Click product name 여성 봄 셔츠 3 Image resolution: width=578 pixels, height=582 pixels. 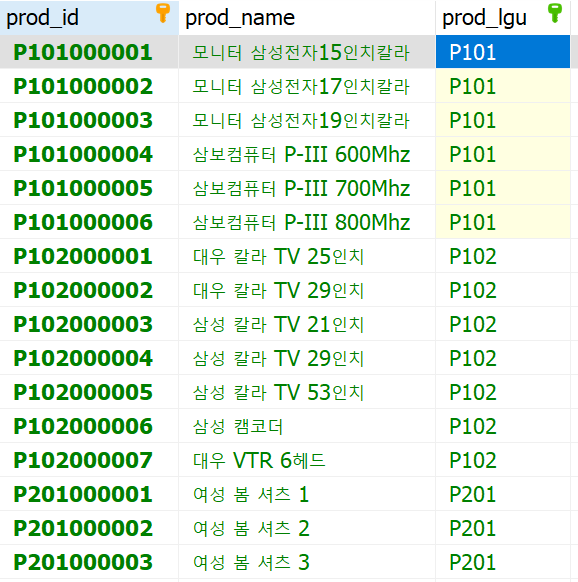pos(251,562)
